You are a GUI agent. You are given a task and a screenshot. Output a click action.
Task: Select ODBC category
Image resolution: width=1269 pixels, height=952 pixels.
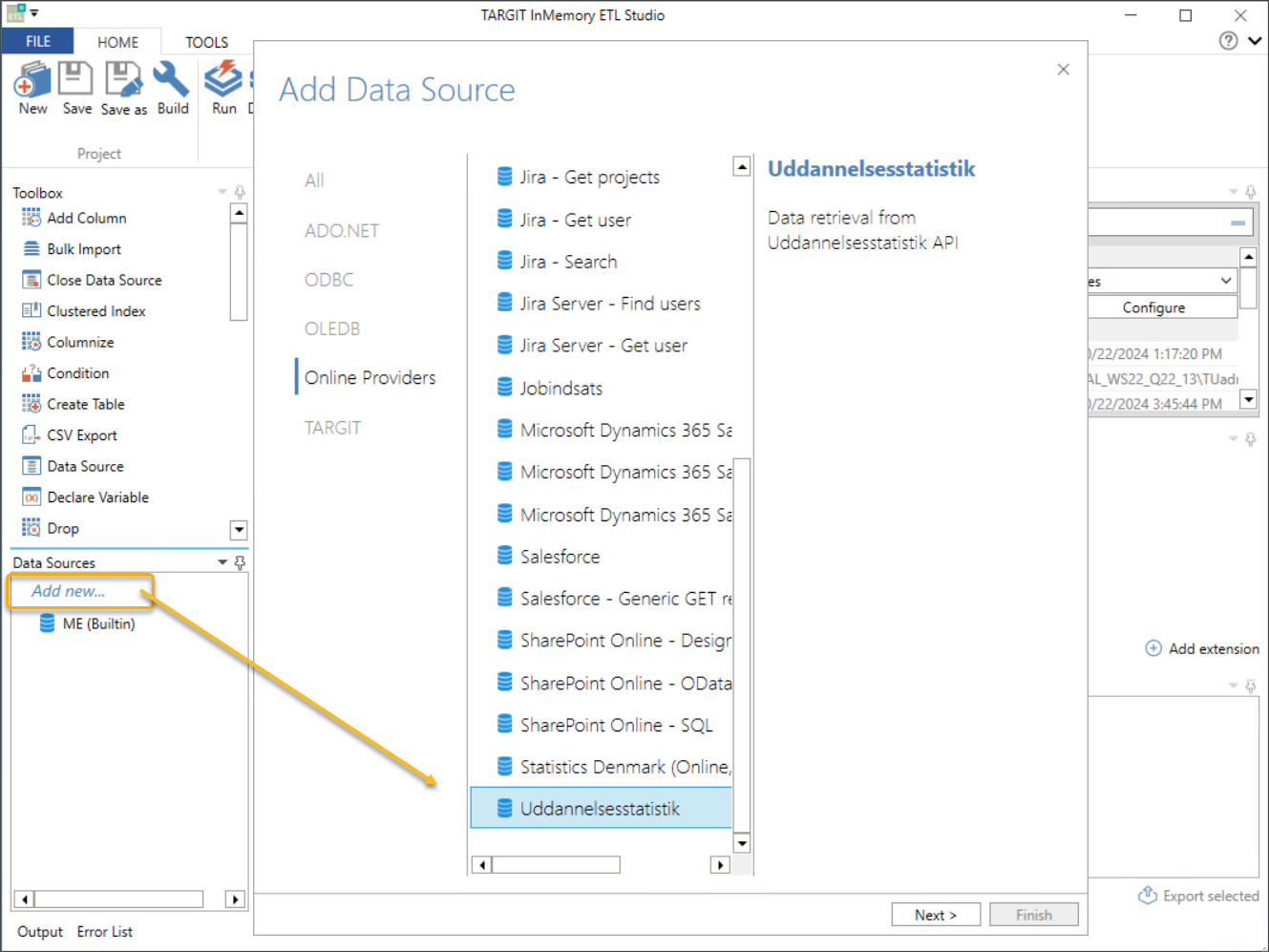tap(329, 280)
